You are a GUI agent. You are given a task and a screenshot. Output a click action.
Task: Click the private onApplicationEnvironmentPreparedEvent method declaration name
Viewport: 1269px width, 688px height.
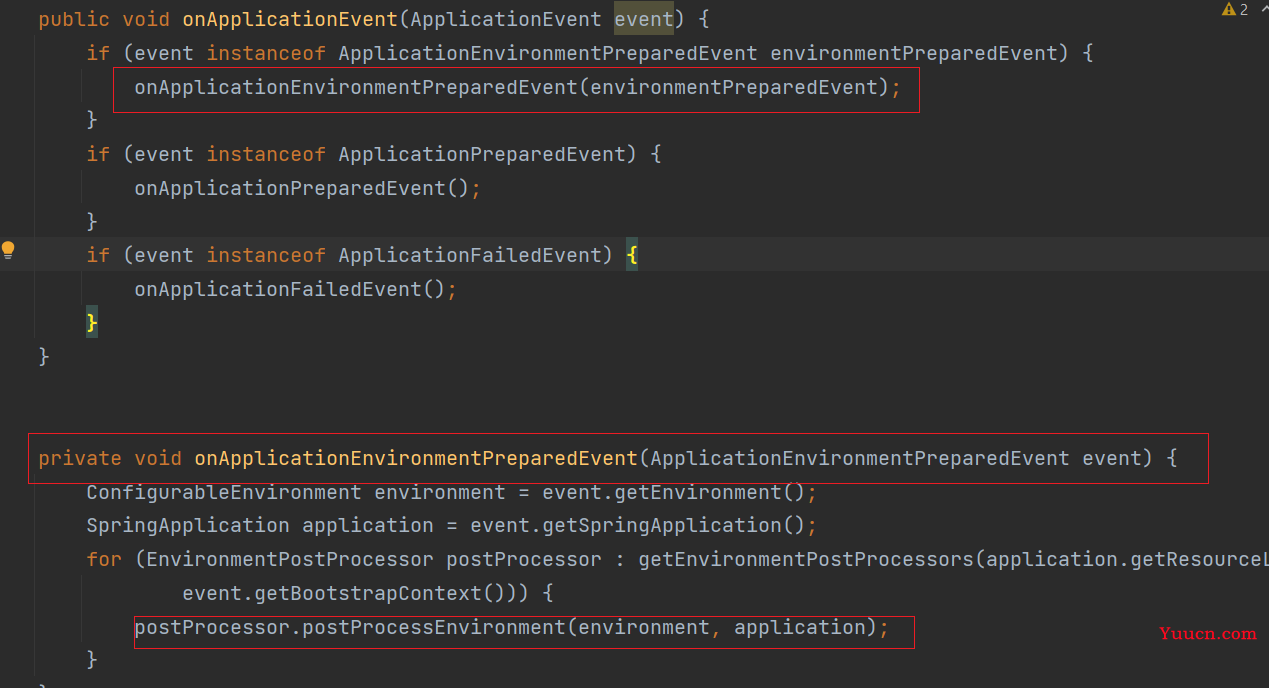pyautogui.click(x=416, y=458)
